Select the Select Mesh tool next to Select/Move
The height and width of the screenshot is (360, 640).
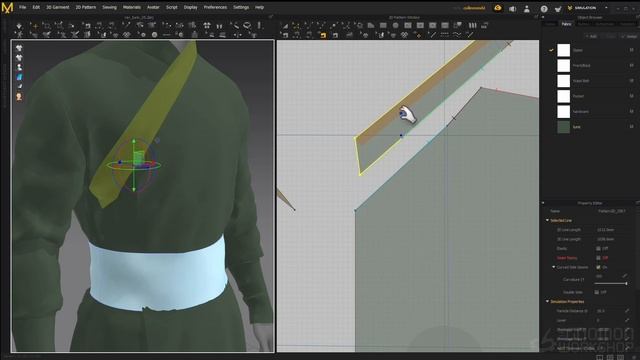tap(46, 26)
